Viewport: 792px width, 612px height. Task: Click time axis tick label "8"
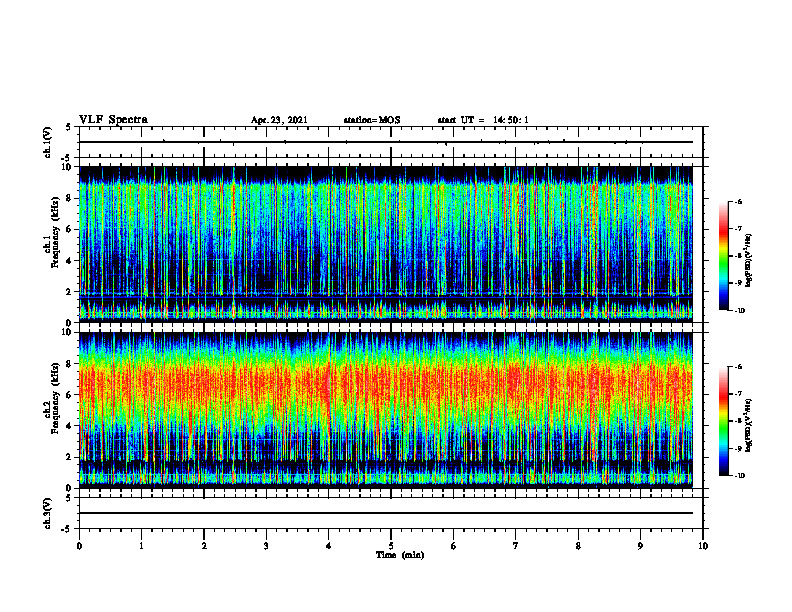[x=578, y=546]
